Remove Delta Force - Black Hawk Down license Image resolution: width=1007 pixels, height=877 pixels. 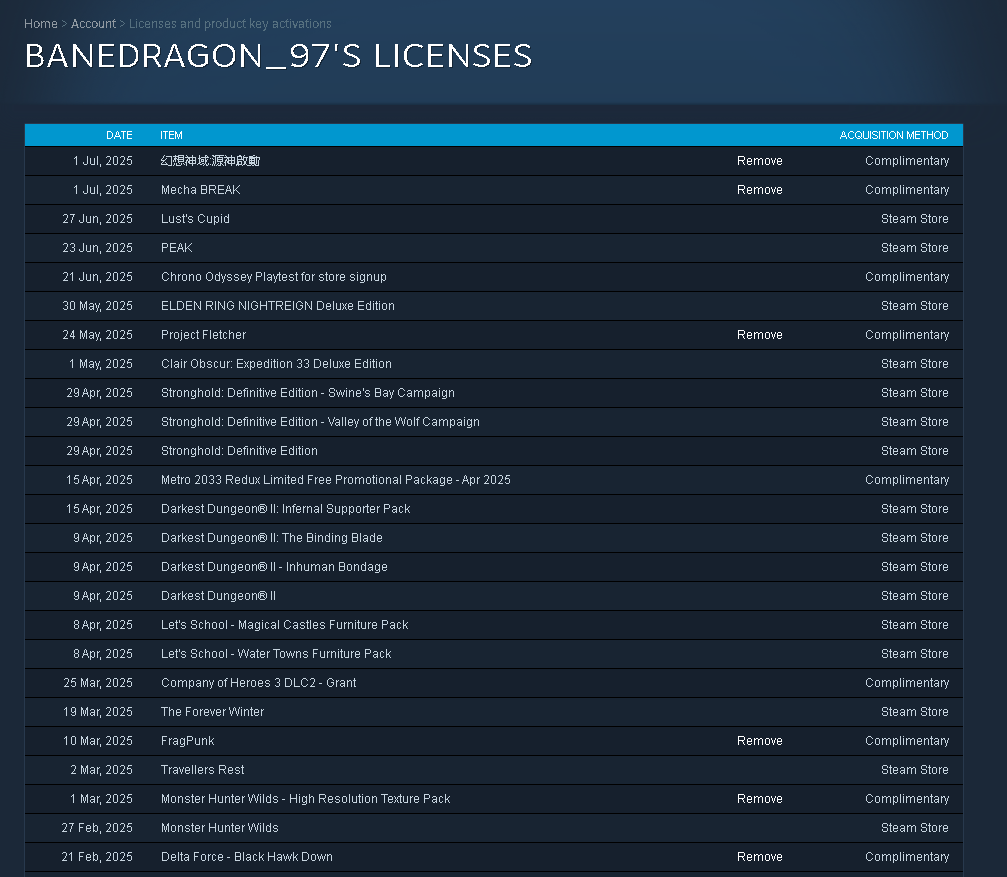click(x=759, y=856)
